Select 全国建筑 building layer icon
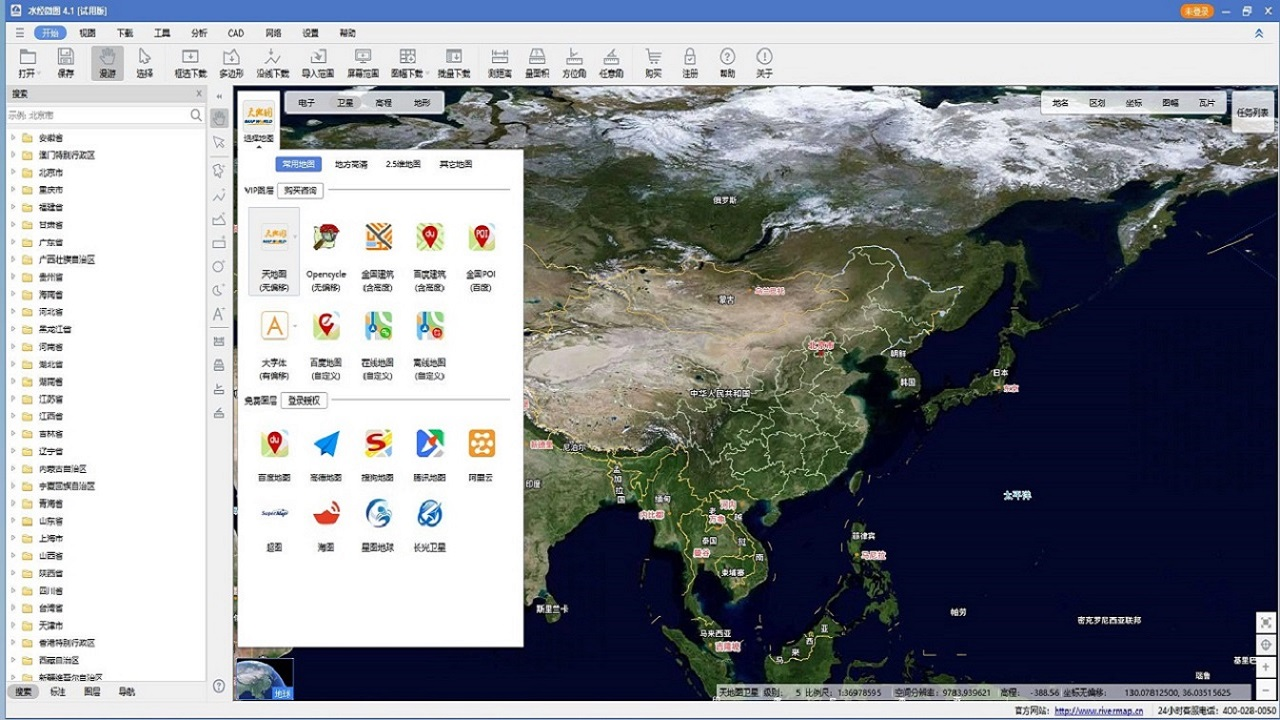The width and height of the screenshot is (1280, 720). coord(378,237)
